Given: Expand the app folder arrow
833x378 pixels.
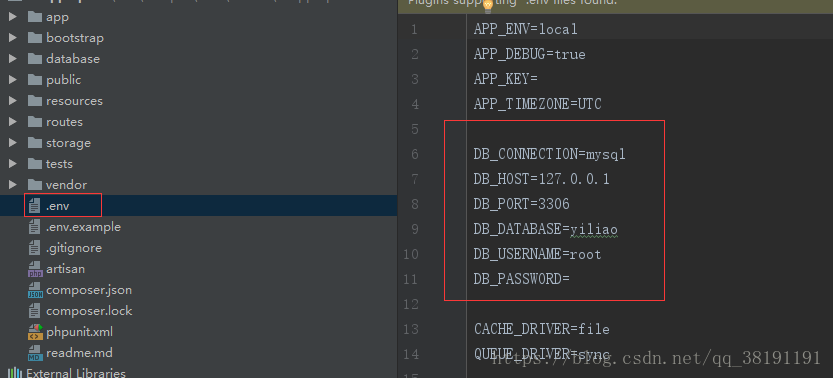Looking at the screenshot, I should tap(13, 17).
